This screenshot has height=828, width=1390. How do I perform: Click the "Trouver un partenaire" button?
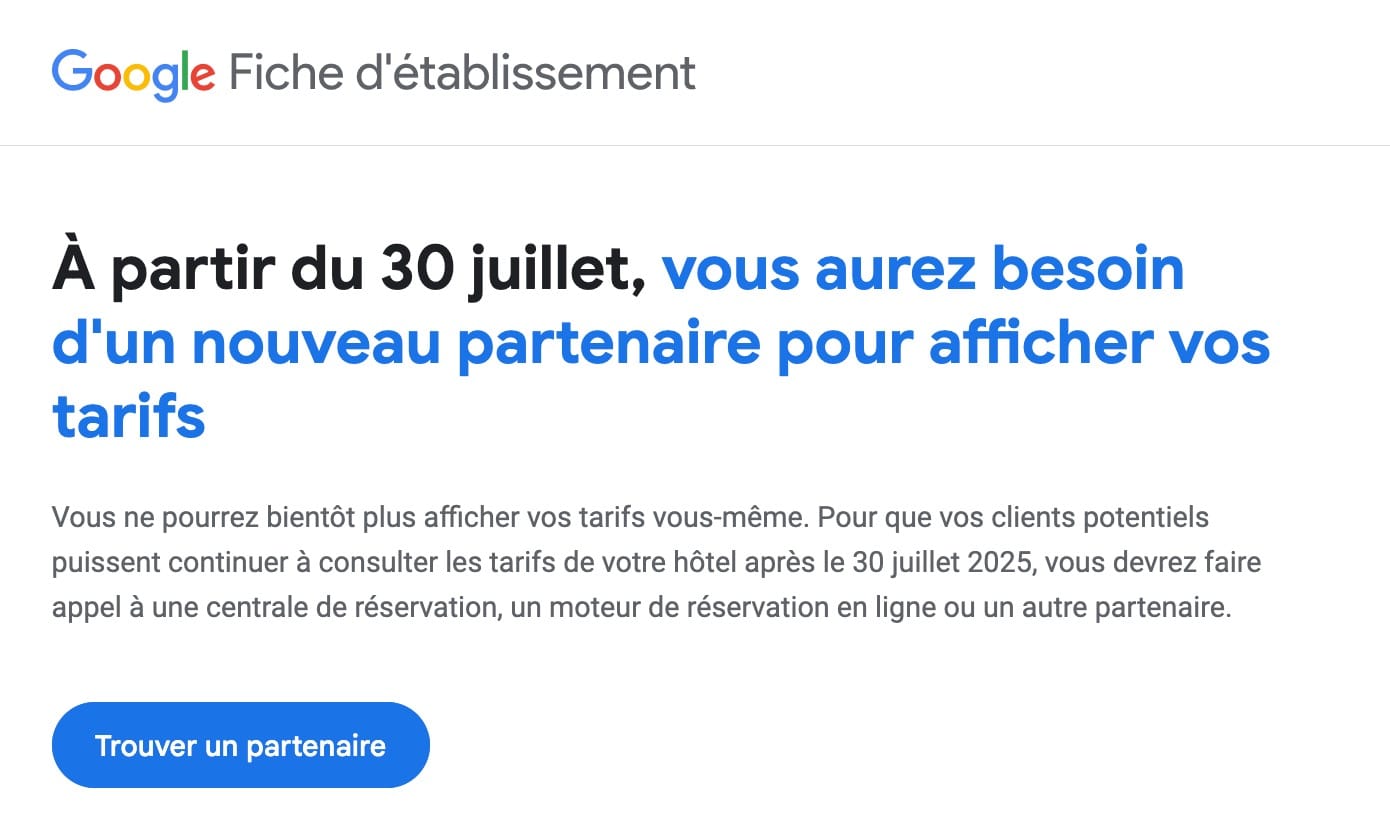tap(241, 745)
